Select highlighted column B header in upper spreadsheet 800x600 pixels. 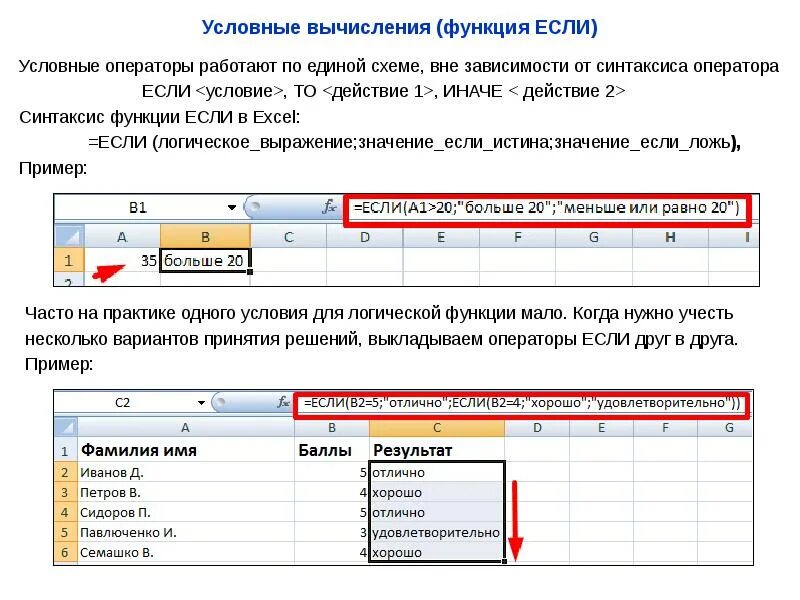[205, 237]
